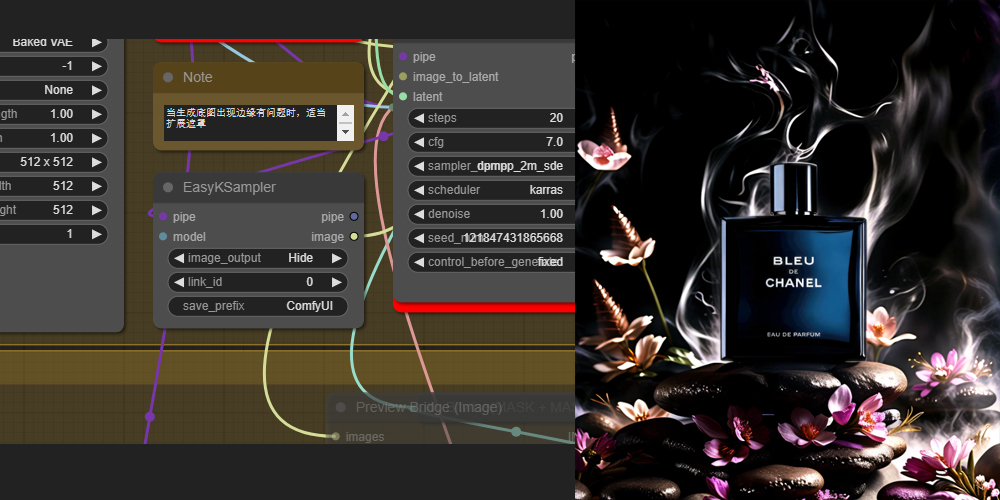Viewport: 1000px width, 500px height.
Task: Click the image output port on EasyKSampler
Action: (x=354, y=237)
